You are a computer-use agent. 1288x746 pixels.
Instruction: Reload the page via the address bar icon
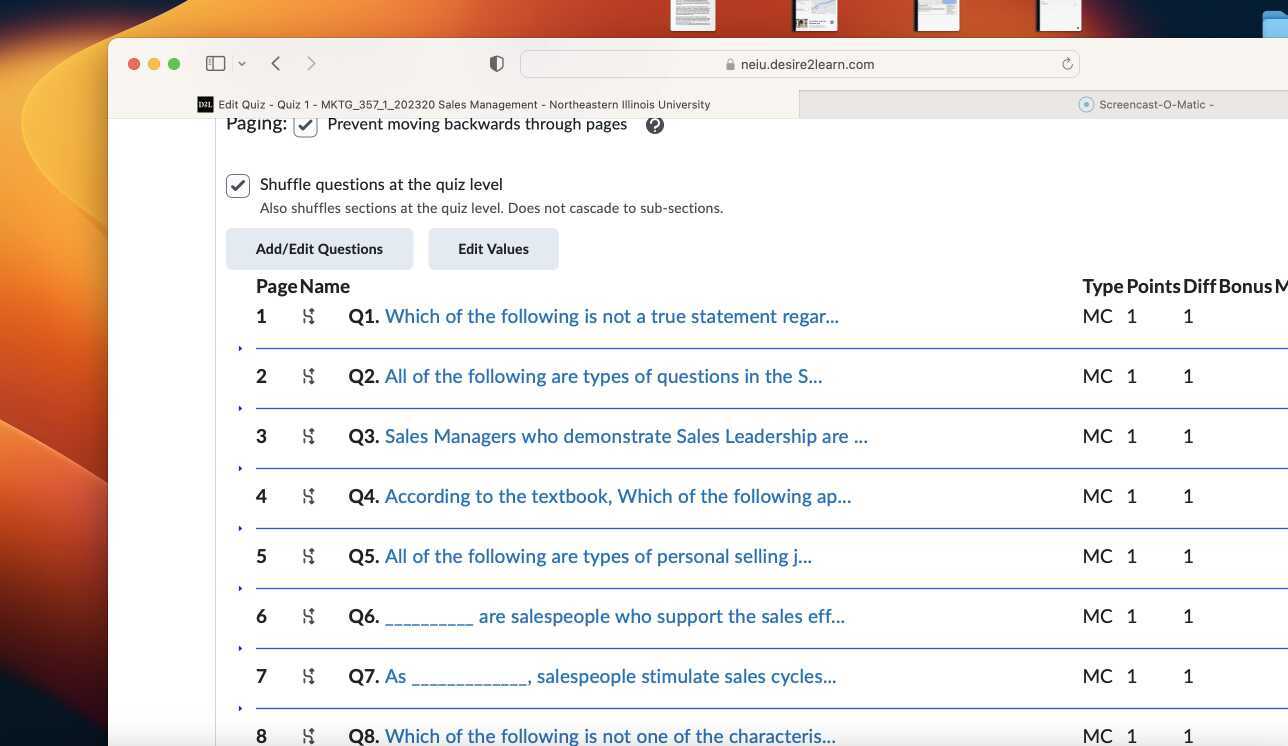coord(1066,63)
